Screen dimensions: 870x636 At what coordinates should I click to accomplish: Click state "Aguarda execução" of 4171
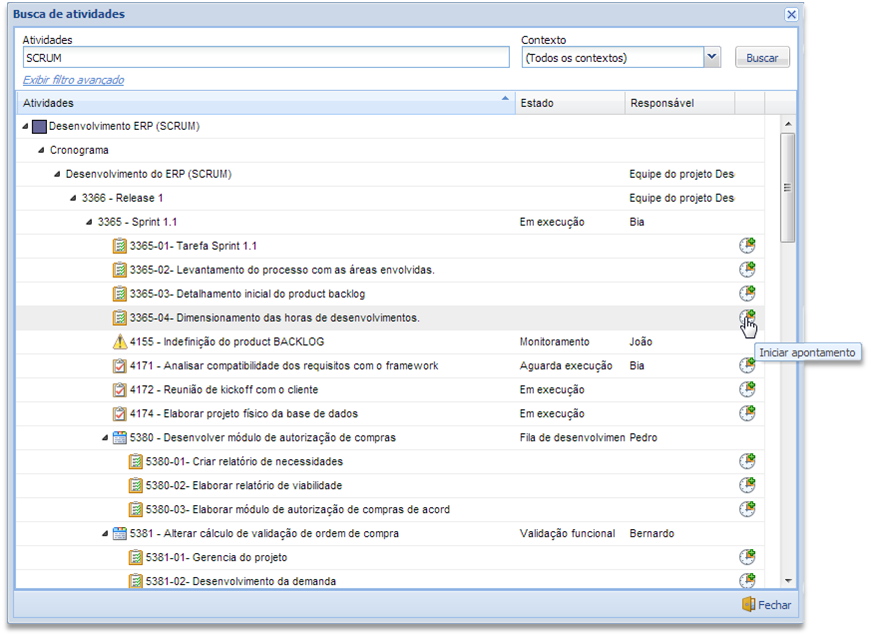point(566,366)
